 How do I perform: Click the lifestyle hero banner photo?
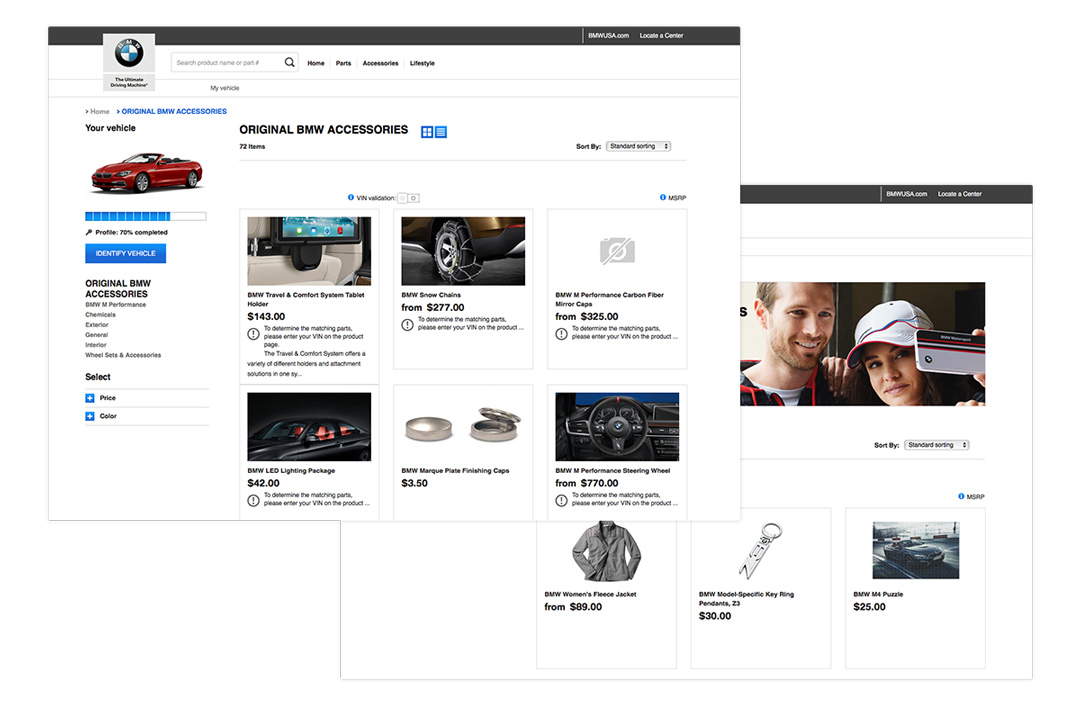tap(862, 344)
